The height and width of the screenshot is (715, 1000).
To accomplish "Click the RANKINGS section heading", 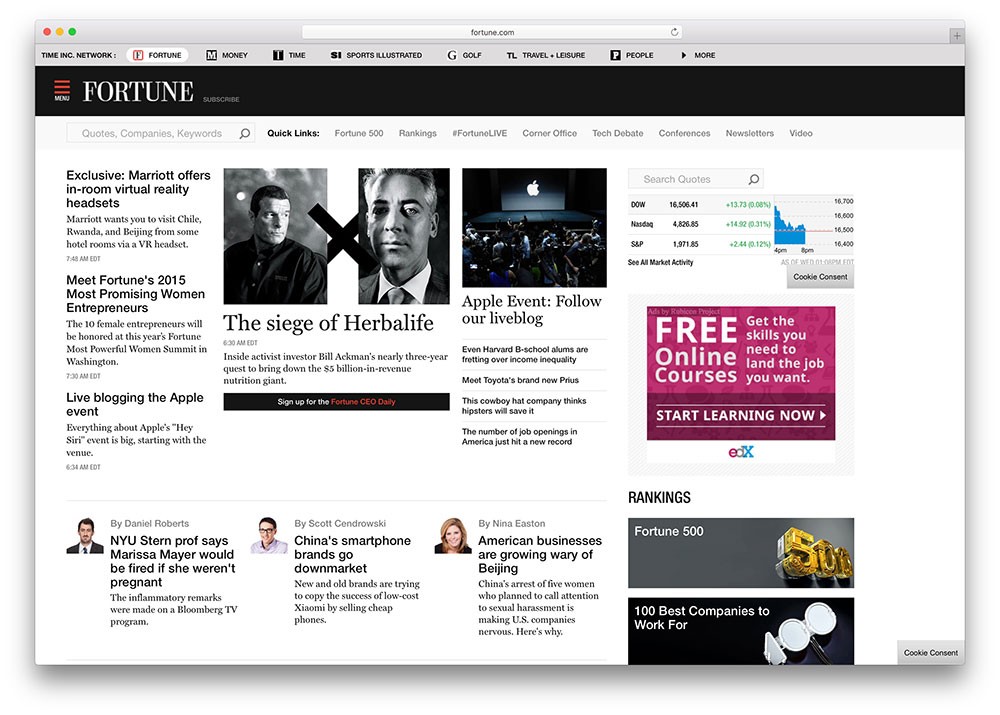I will click(x=659, y=498).
